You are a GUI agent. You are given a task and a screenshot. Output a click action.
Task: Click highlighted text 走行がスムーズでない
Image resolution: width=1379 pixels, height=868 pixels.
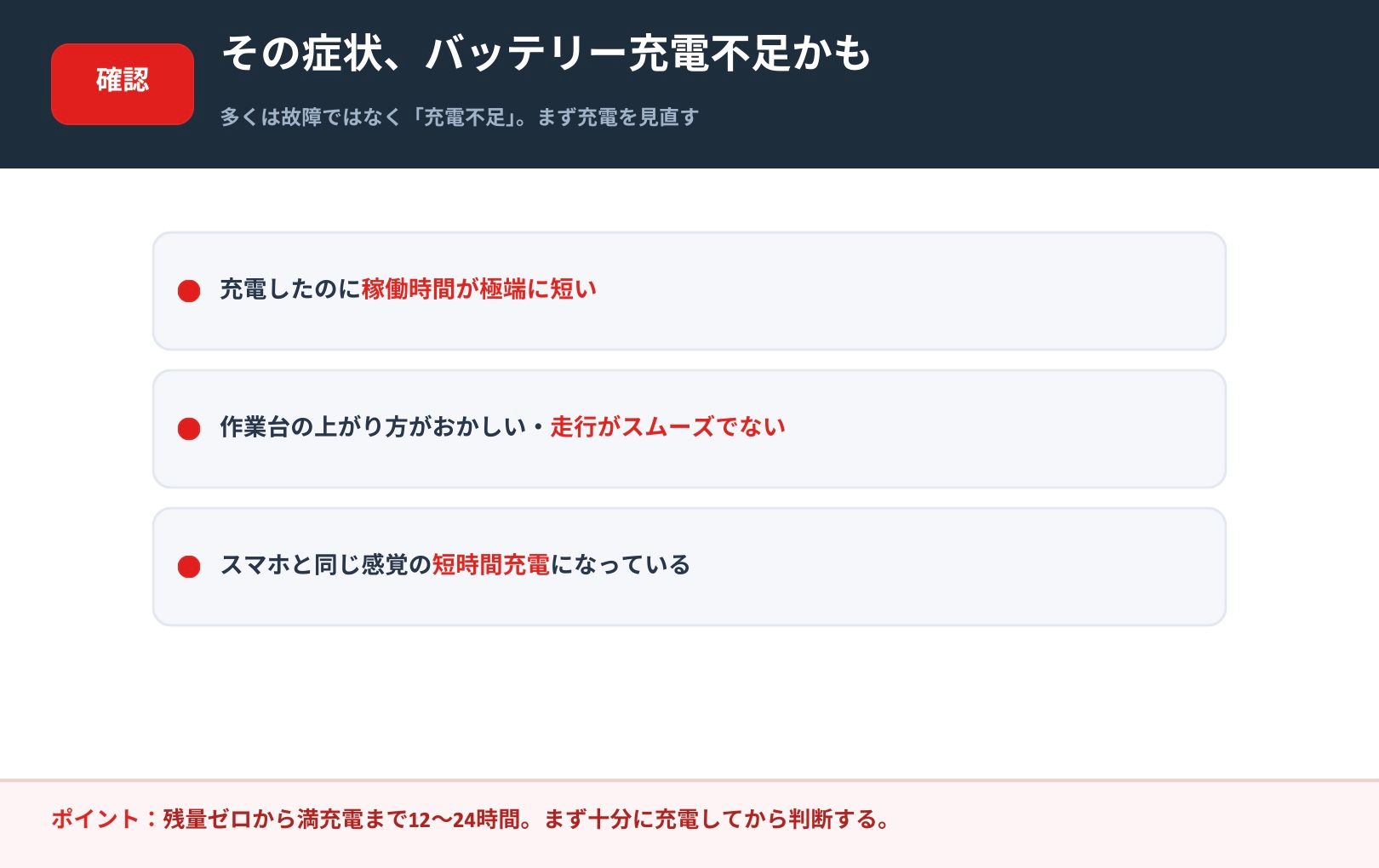[x=667, y=427]
